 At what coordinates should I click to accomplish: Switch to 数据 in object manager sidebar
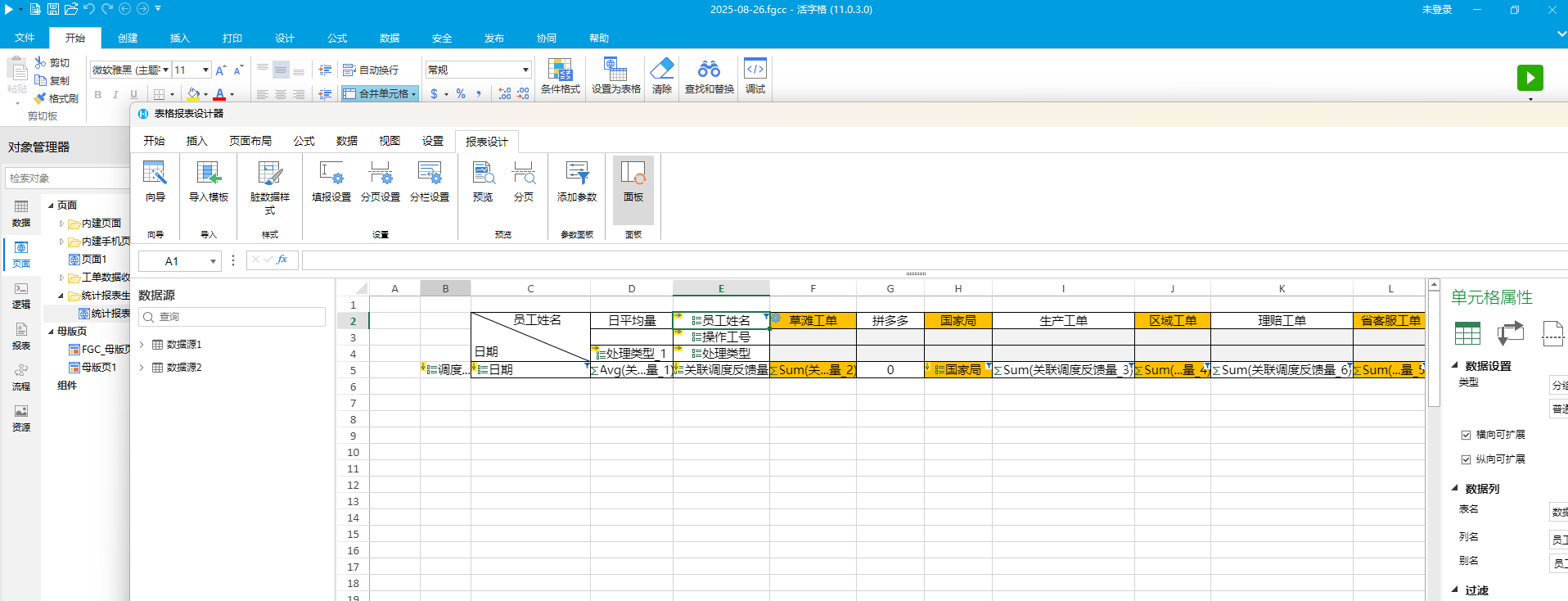(21, 214)
